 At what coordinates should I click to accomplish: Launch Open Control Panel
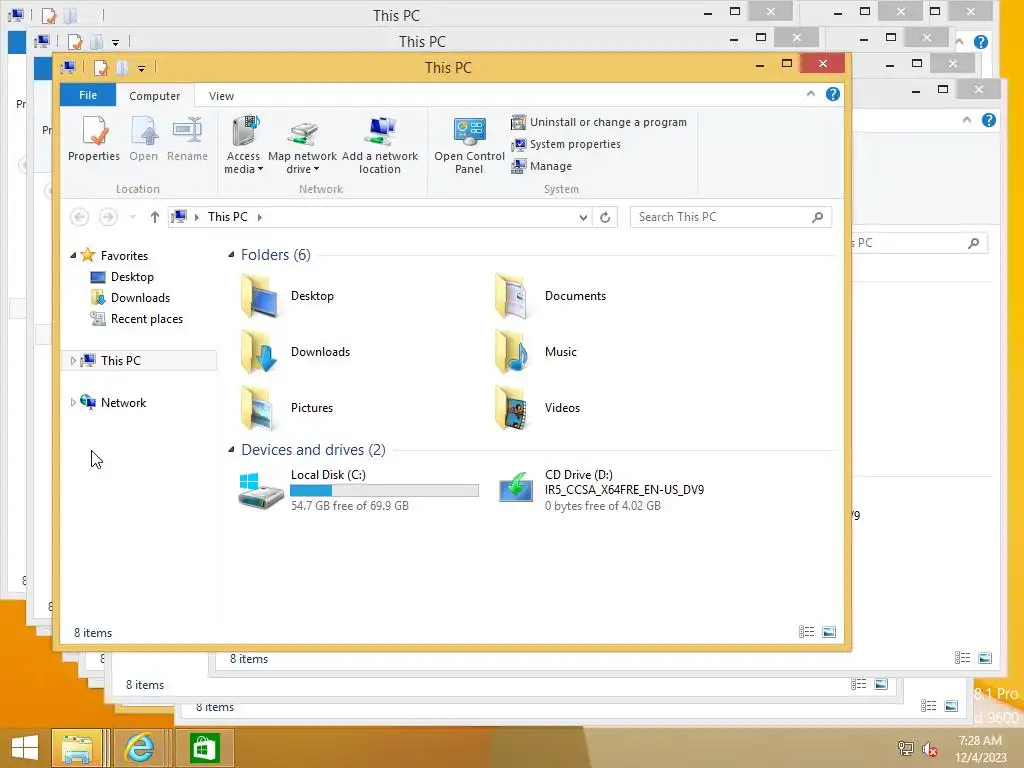(469, 145)
